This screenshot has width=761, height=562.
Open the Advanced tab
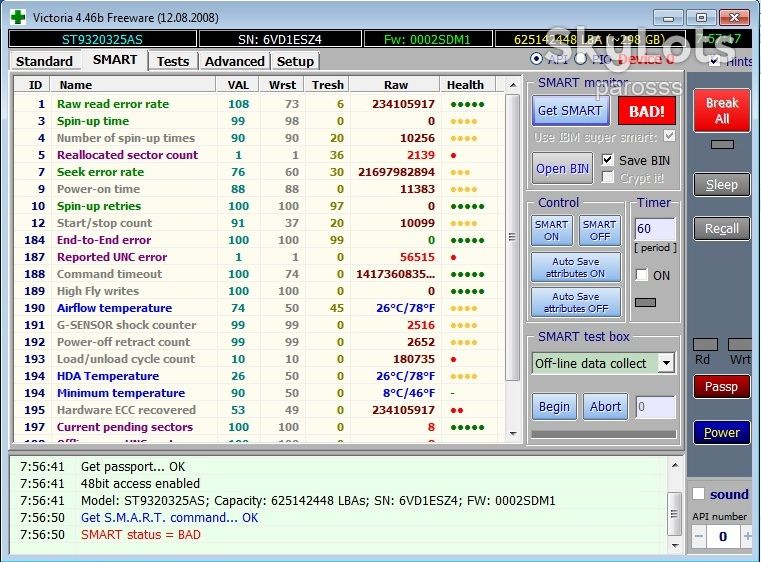(x=234, y=62)
